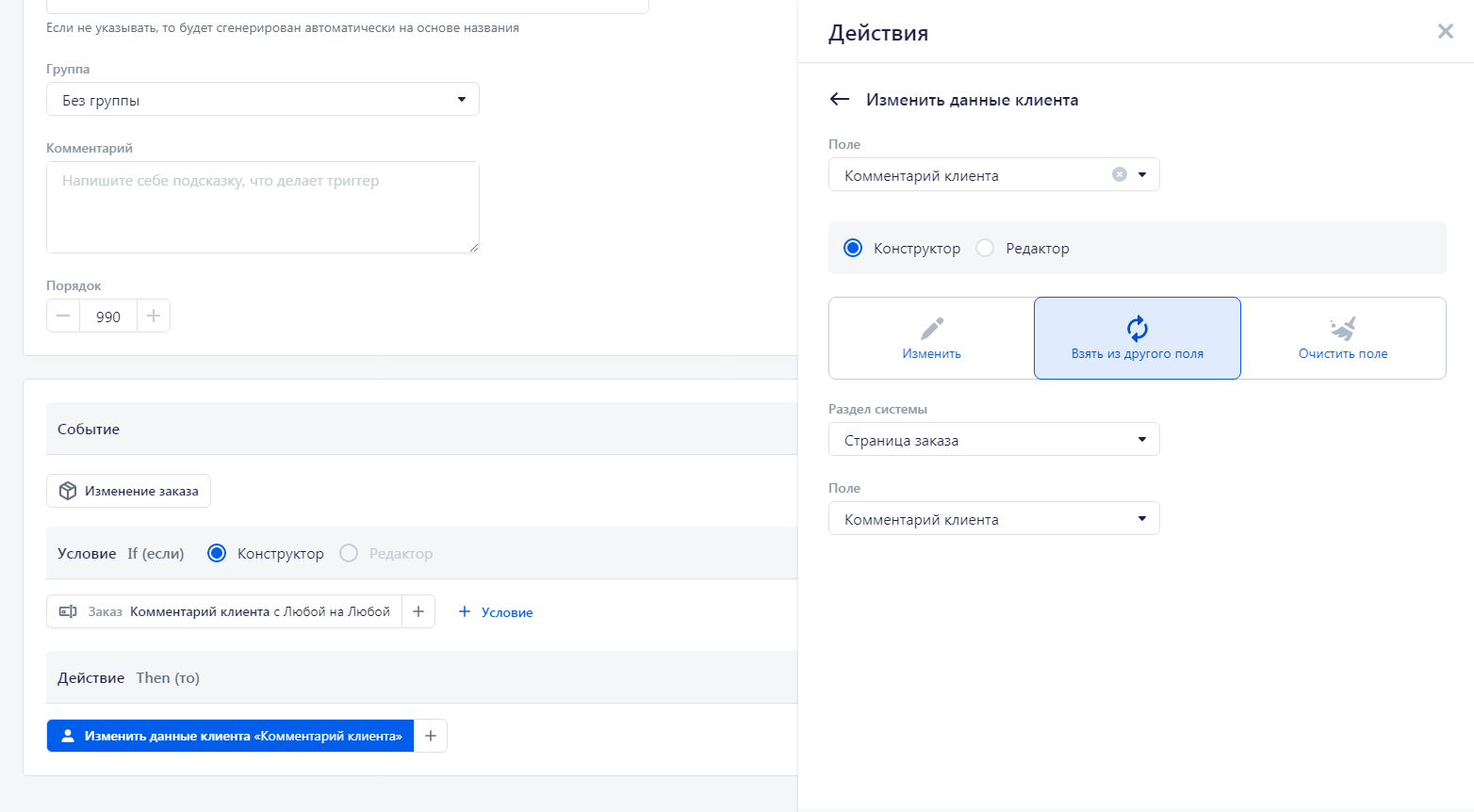The width and height of the screenshot is (1474, 812).
Task: Increase the Порядок value with plus
Action: (154, 317)
